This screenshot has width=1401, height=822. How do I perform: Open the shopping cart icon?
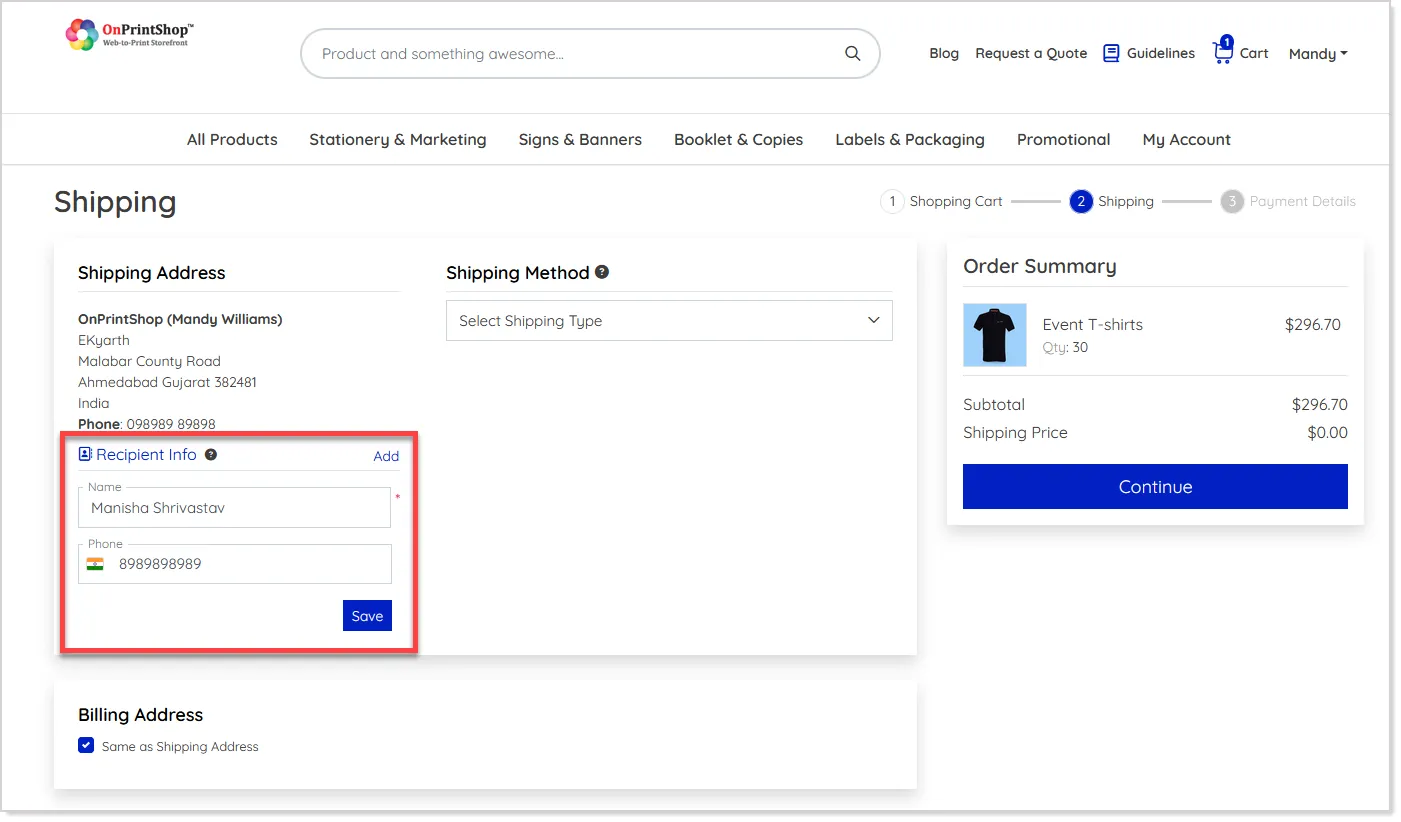(x=1223, y=51)
